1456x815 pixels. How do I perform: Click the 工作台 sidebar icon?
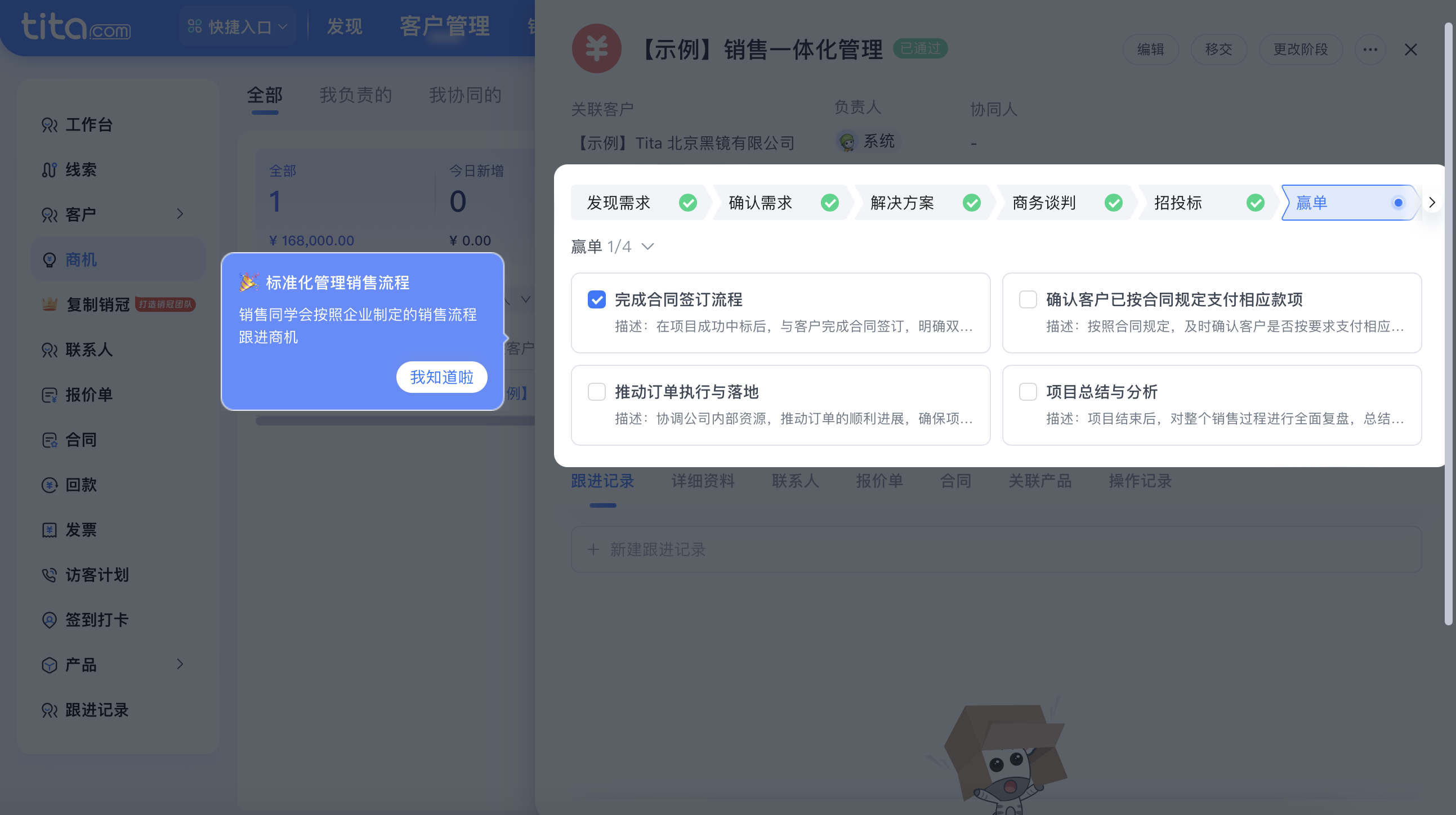pyautogui.click(x=50, y=125)
